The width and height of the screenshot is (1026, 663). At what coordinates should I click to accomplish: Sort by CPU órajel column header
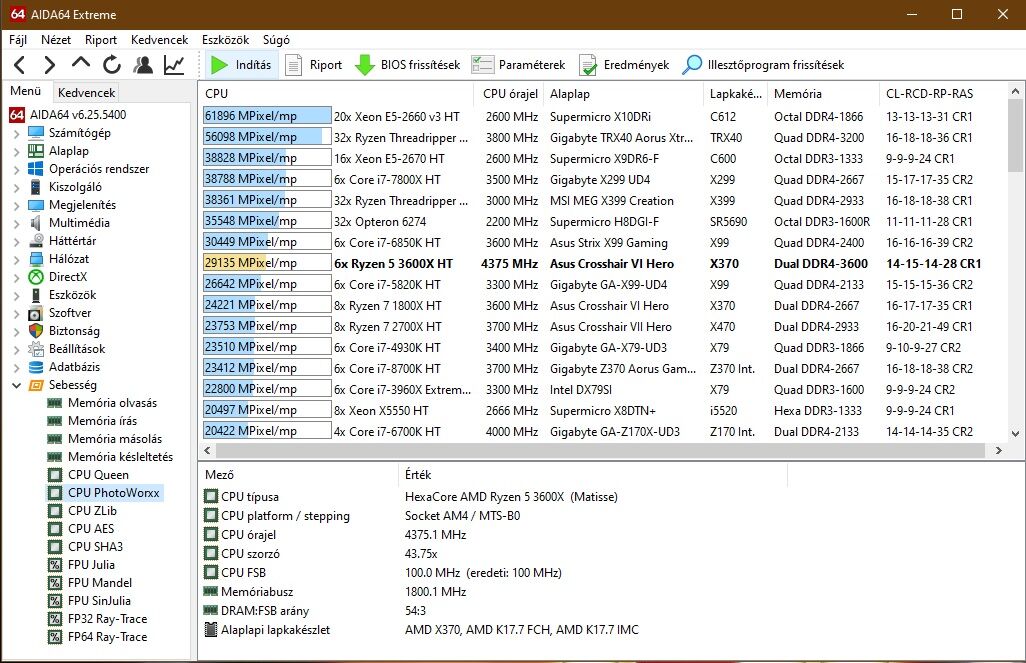(508, 94)
